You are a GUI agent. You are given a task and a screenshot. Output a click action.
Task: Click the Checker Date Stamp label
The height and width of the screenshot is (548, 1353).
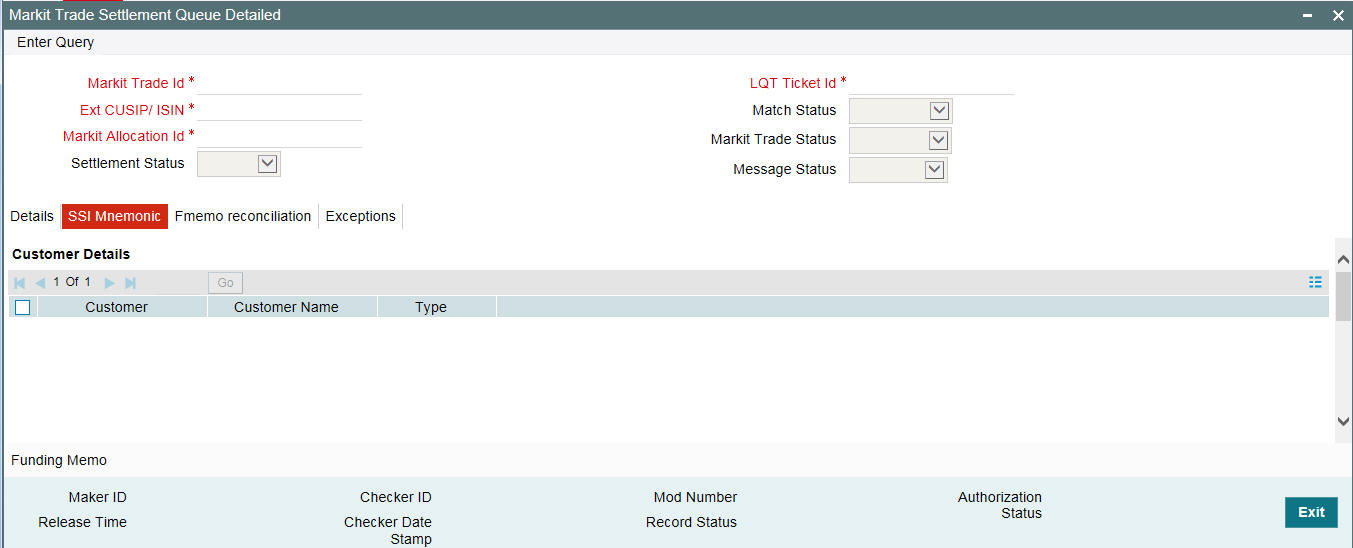tap(388, 531)
